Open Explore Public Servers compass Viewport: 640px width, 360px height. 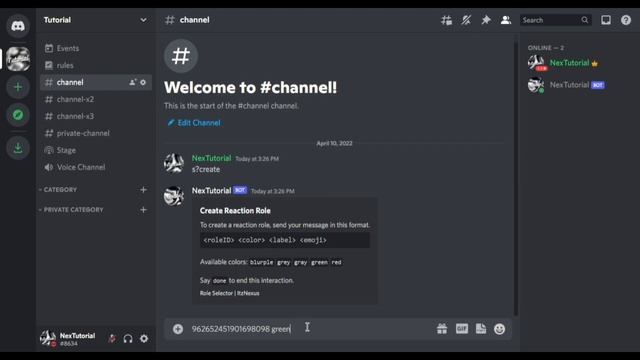[18, 115]
